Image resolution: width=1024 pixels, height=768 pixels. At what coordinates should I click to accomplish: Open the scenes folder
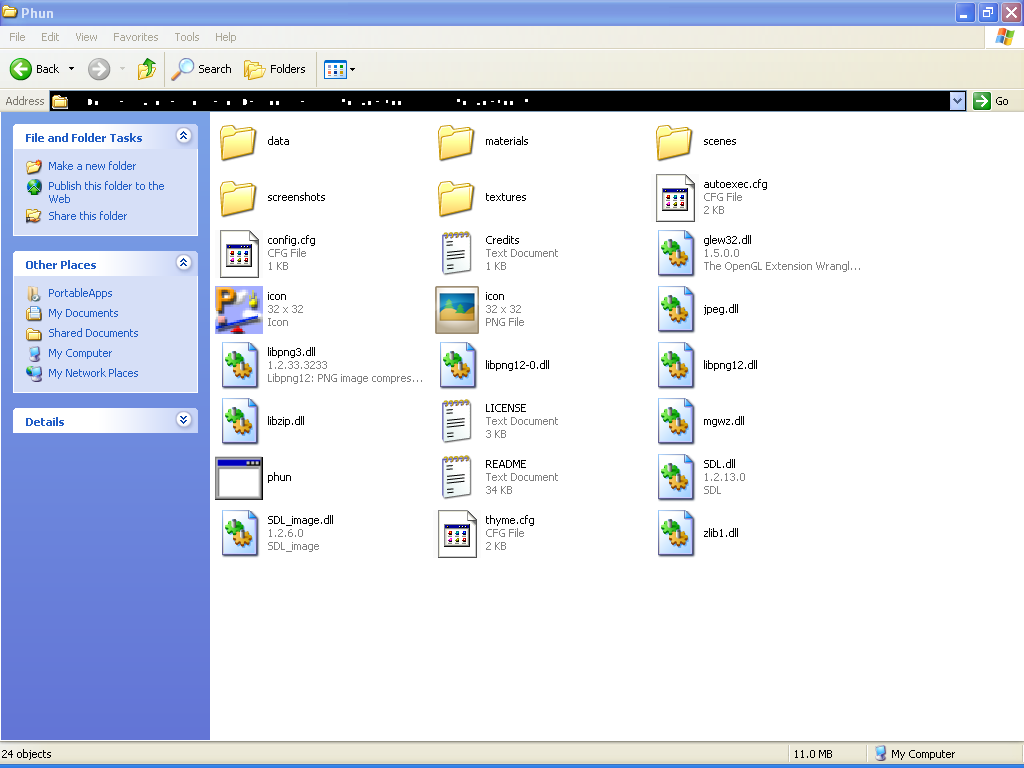point(673,143)
